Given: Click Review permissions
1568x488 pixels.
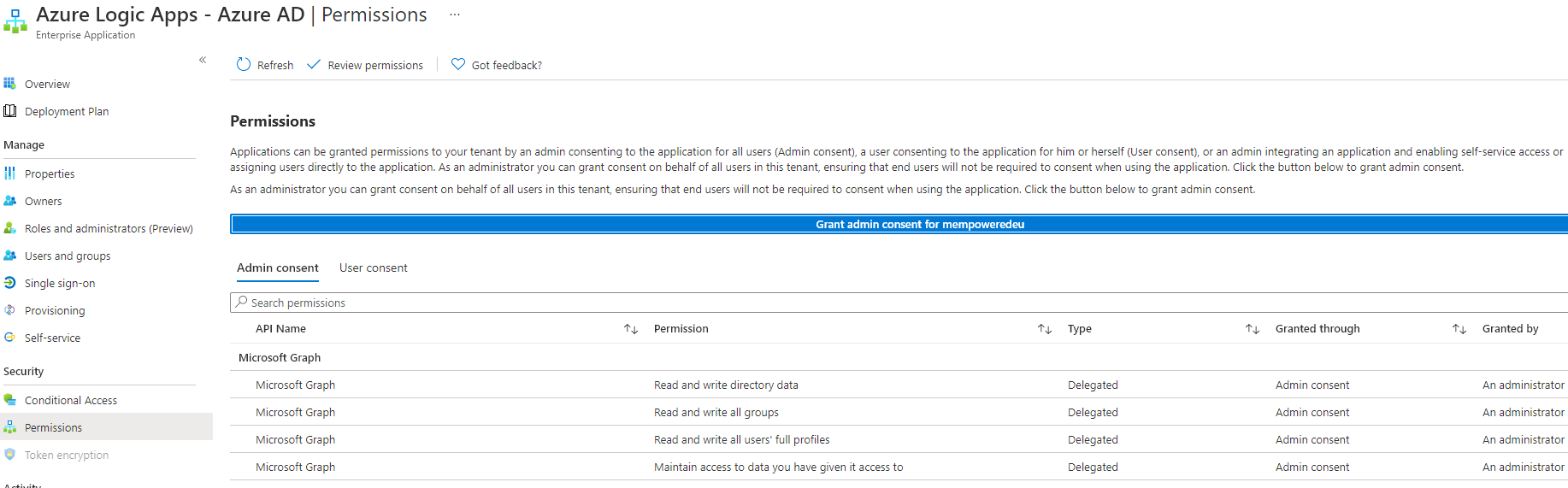Looking at the screenshot, I should tap(375, 65).
